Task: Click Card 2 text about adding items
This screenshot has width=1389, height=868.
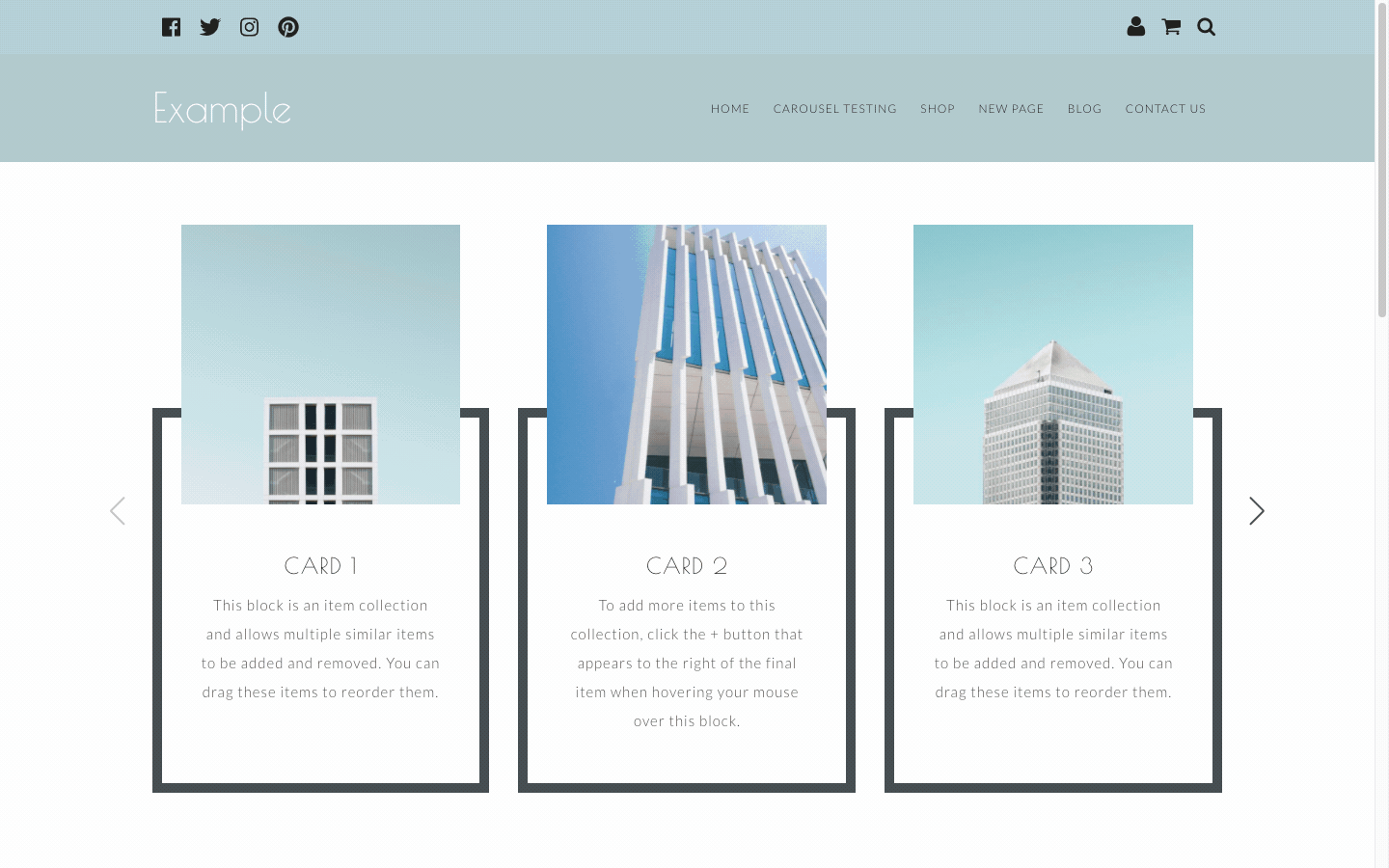Action: pyautogui.click(x=687, y=664)
